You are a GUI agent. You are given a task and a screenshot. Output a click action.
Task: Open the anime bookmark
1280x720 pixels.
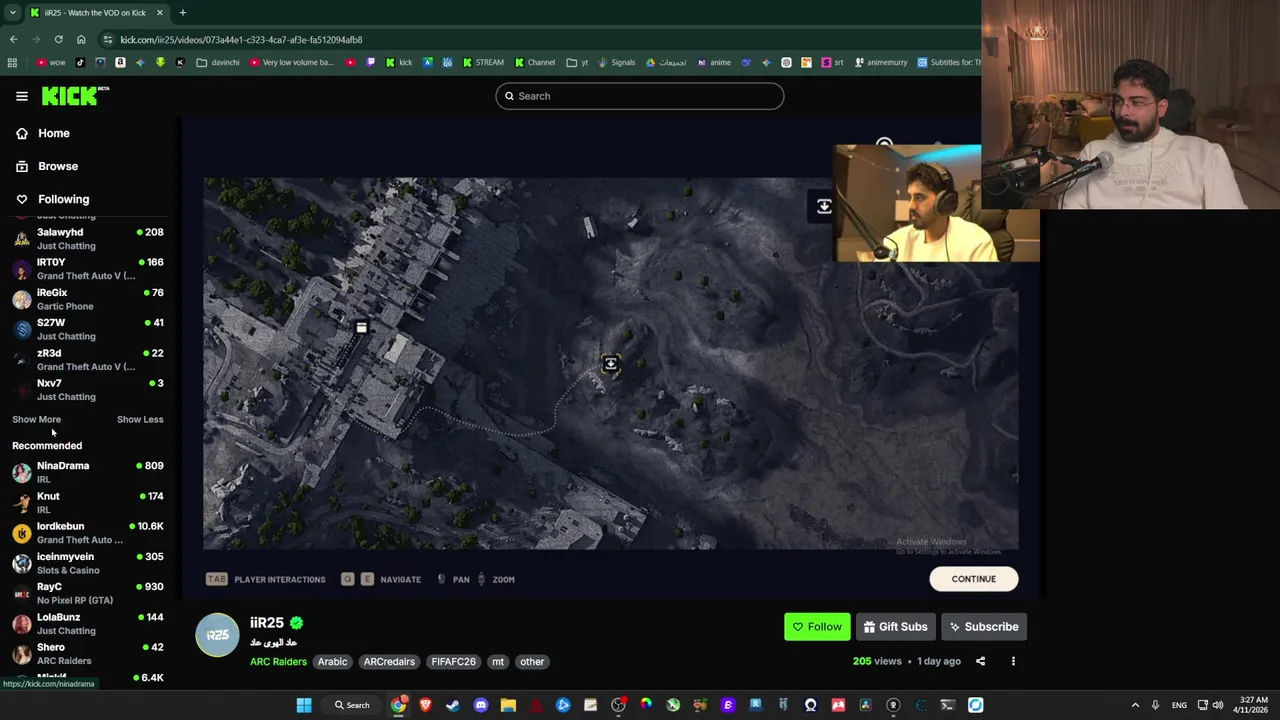point(714,62)
